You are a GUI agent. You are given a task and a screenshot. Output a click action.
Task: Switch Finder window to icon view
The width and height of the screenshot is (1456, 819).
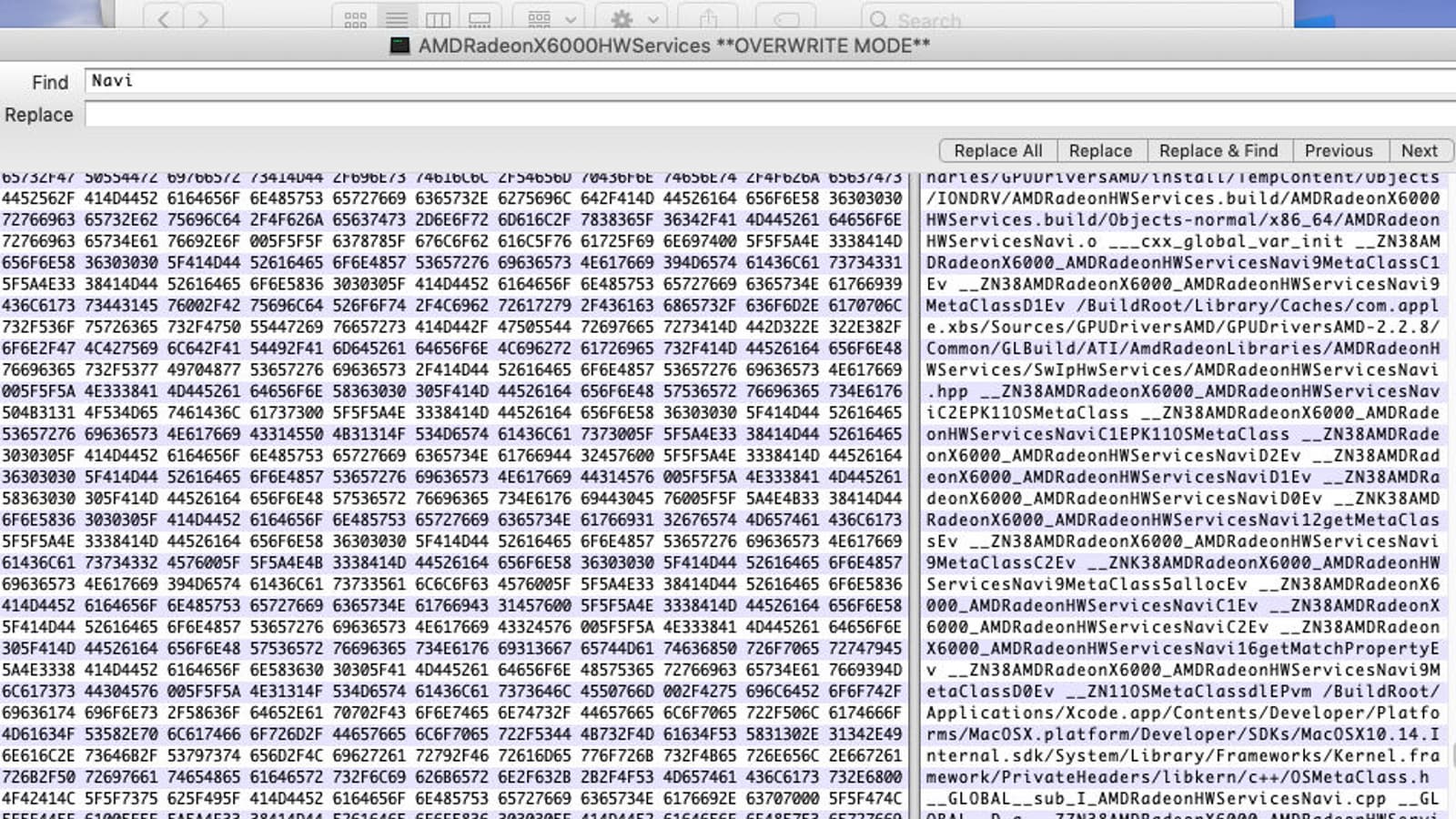point(355,19)
